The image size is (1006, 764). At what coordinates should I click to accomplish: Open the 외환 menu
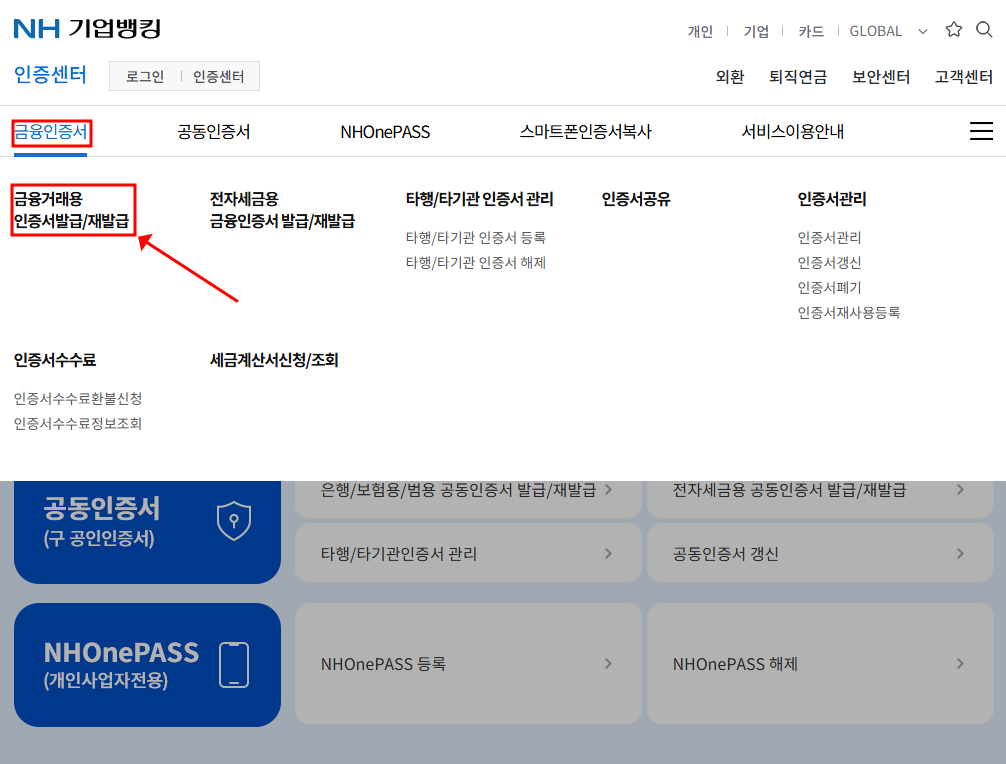coord(729,77)
